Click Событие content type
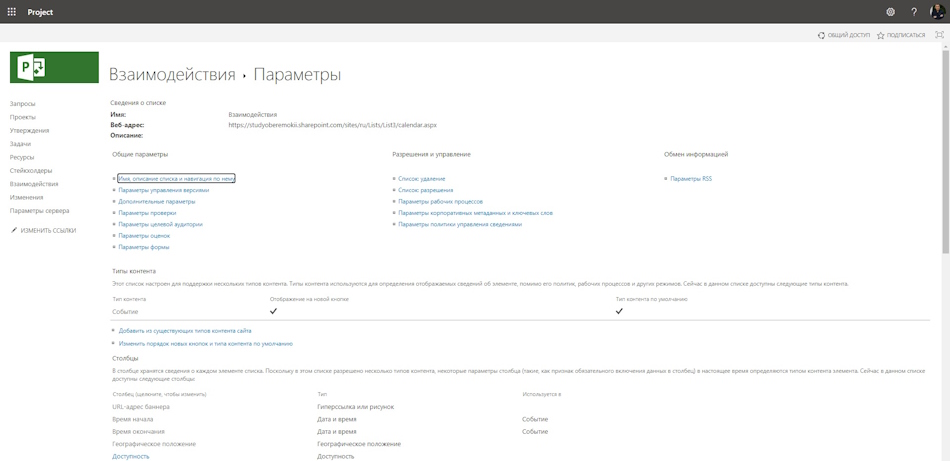The width and height of the screenshot is (950, 461). tap(125, 311)
